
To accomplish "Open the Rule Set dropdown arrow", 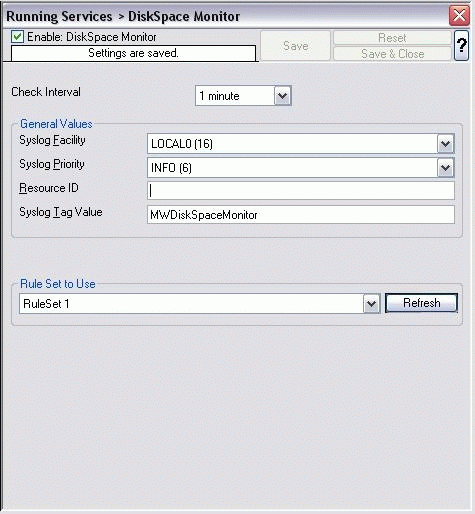I will point(371,304).
